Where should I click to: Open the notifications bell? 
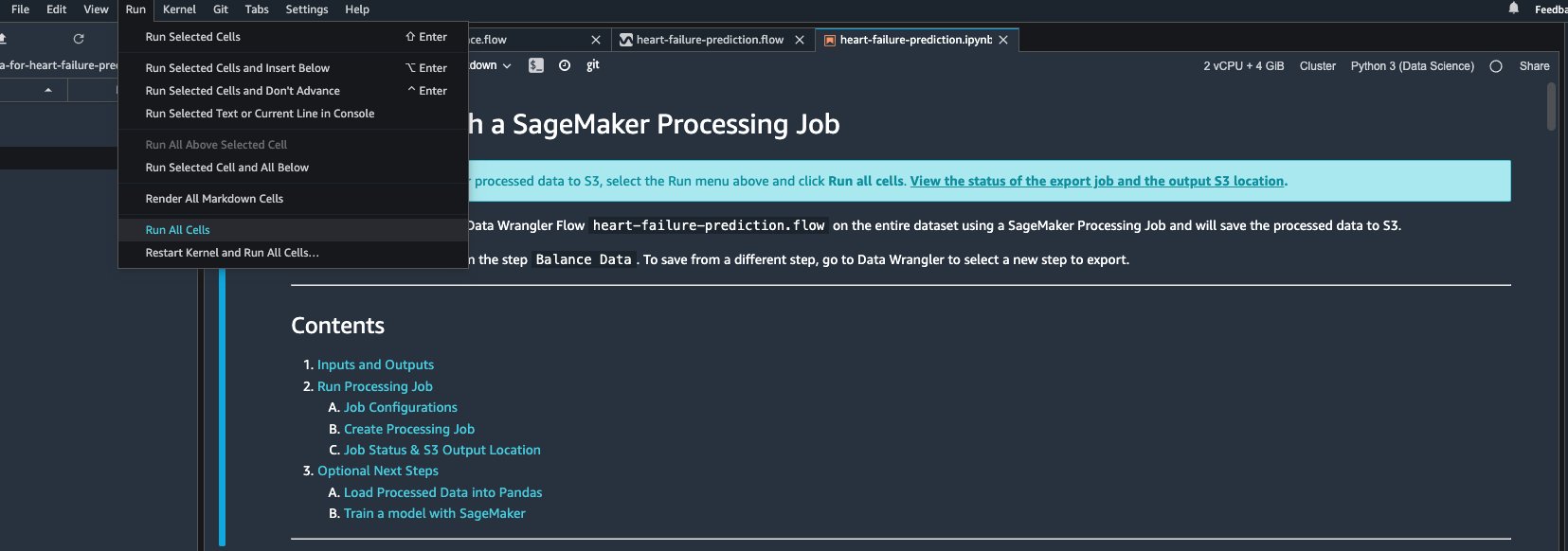point(1514,9)
